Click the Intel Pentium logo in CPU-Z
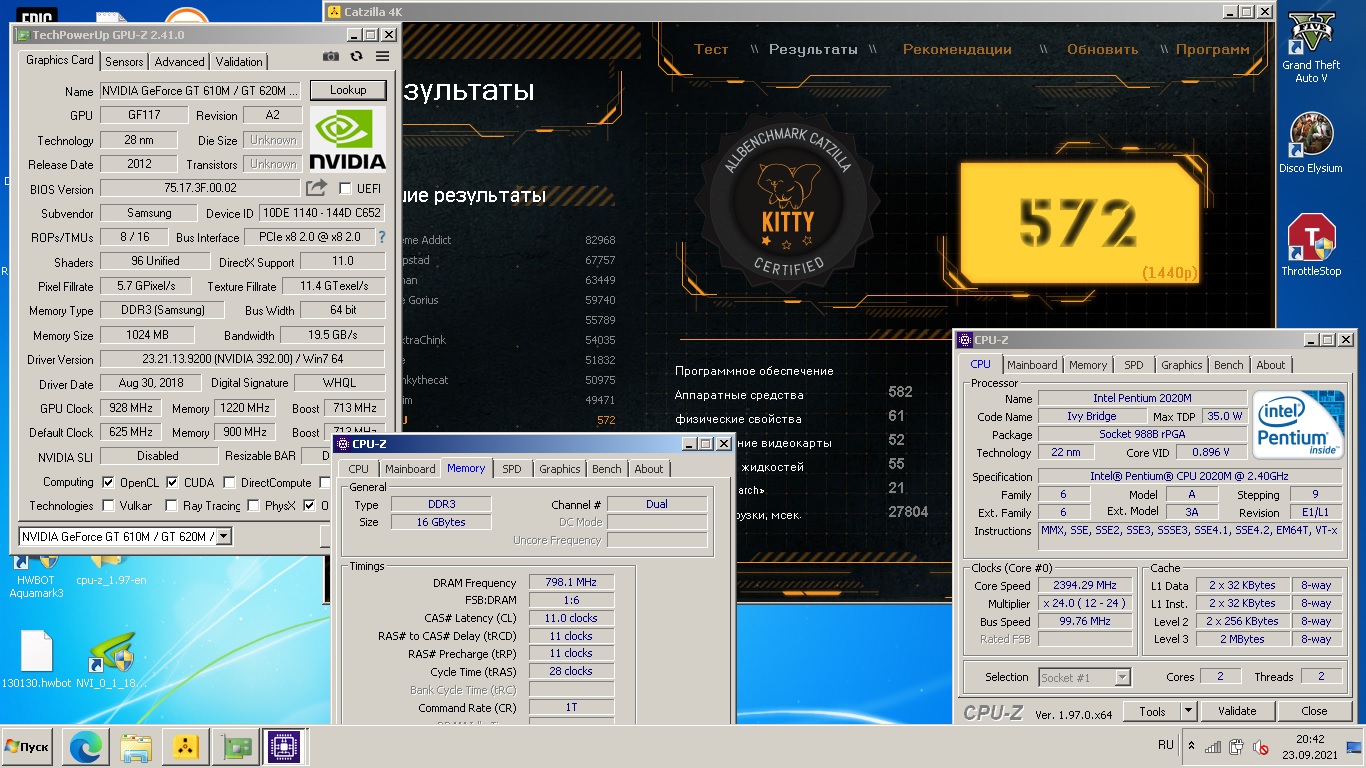 pos(1298,424)
